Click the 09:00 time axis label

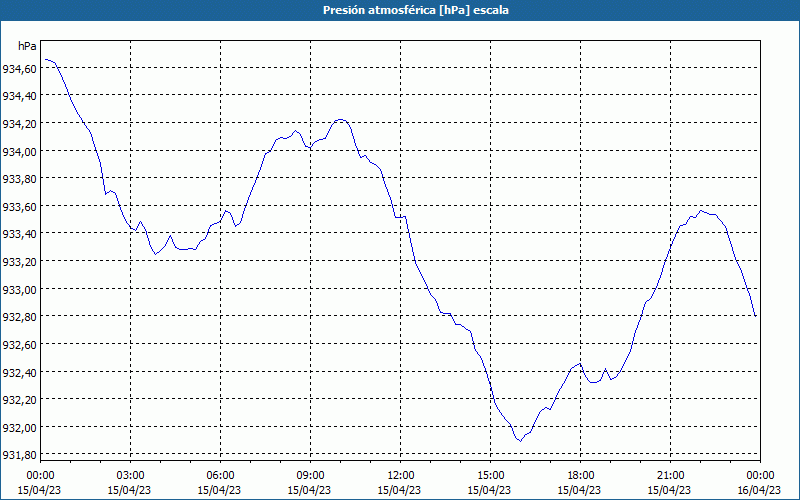[x=310, y=476]
